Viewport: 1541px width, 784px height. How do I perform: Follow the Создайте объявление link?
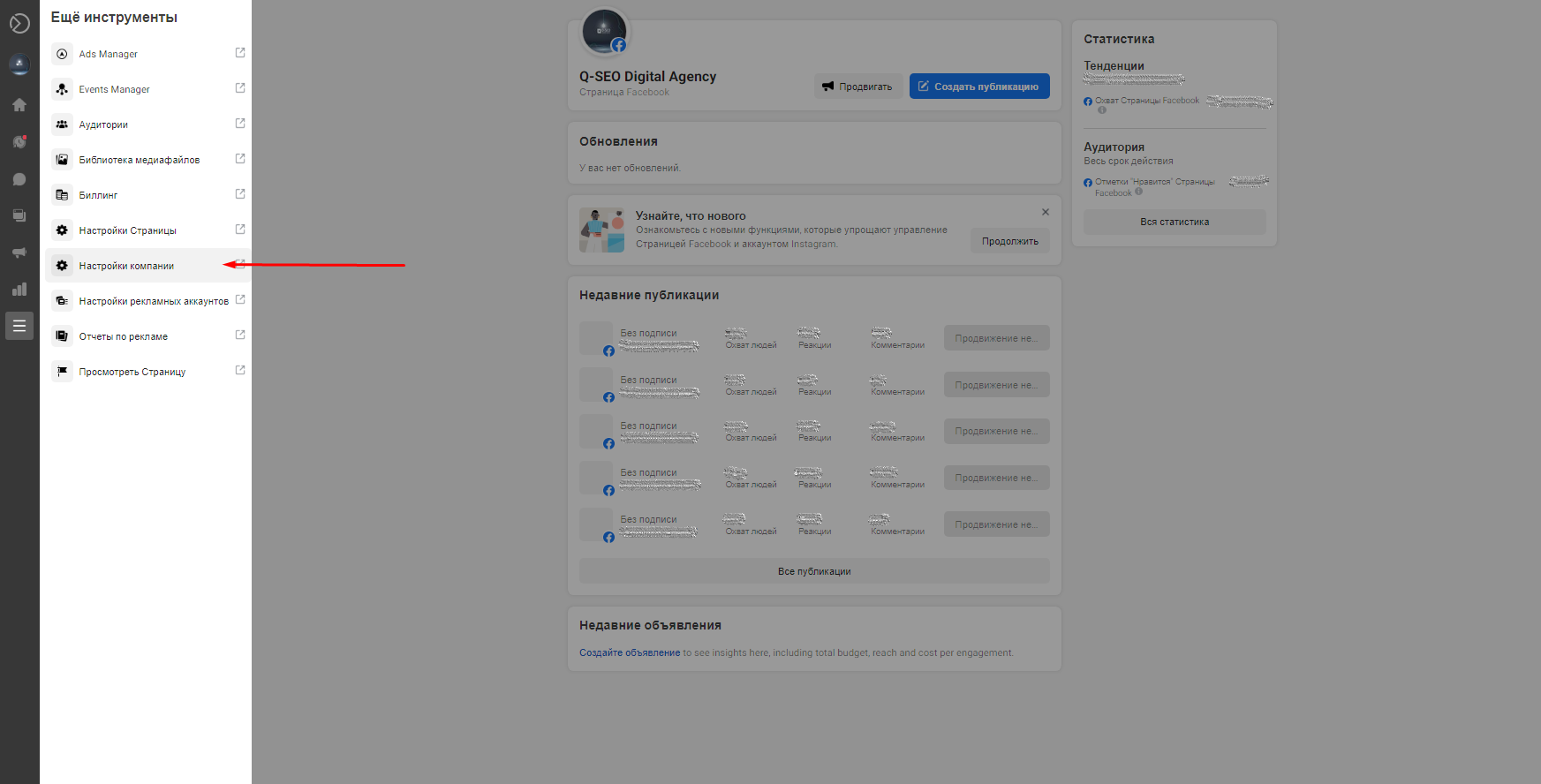(629, 653)
